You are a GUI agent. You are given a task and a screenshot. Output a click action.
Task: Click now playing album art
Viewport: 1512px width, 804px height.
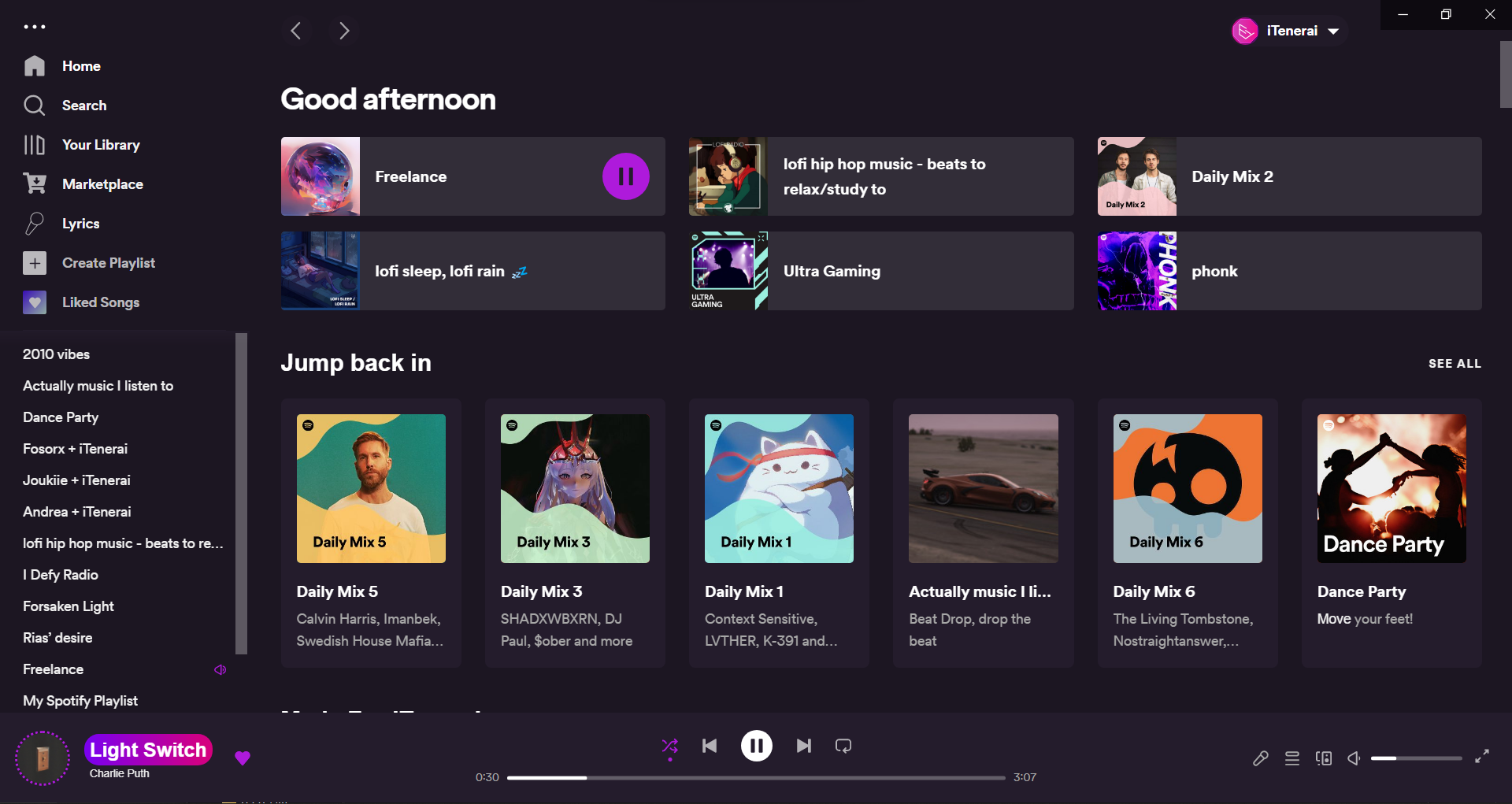point(43,758)
